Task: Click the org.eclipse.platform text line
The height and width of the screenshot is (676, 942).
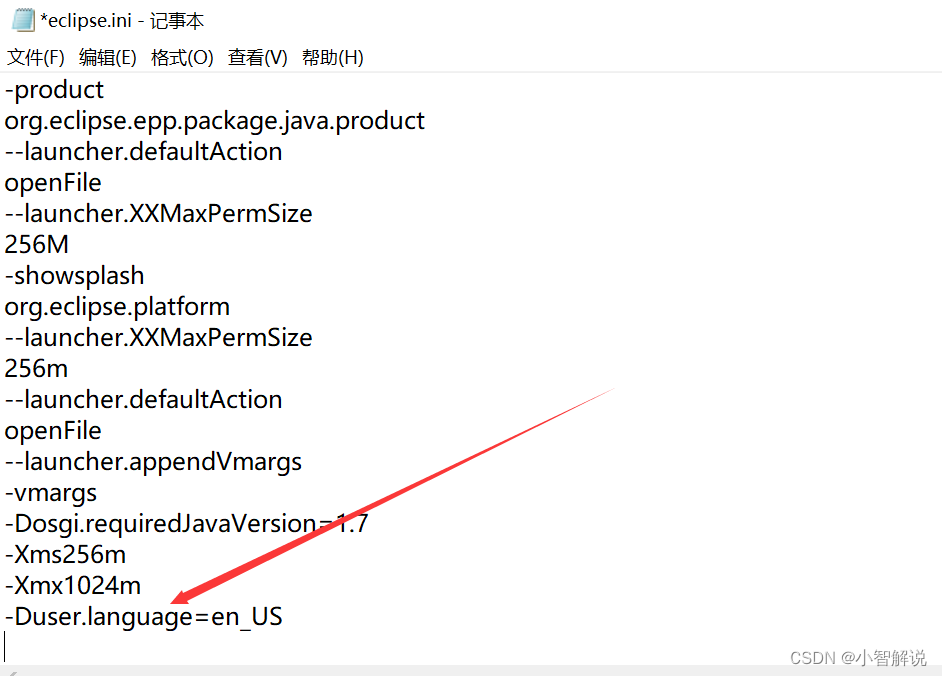Action: coord(117,306)
